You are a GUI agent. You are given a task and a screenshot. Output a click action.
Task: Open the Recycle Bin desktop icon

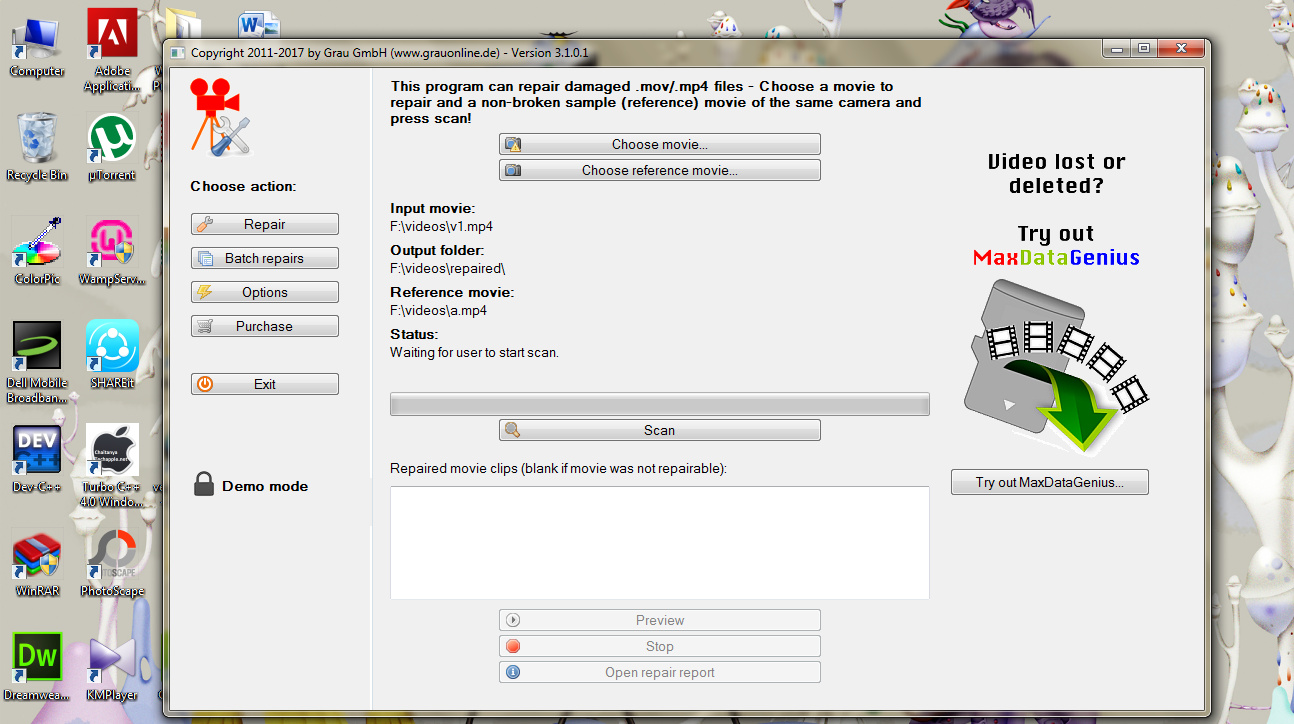point(37,141)
